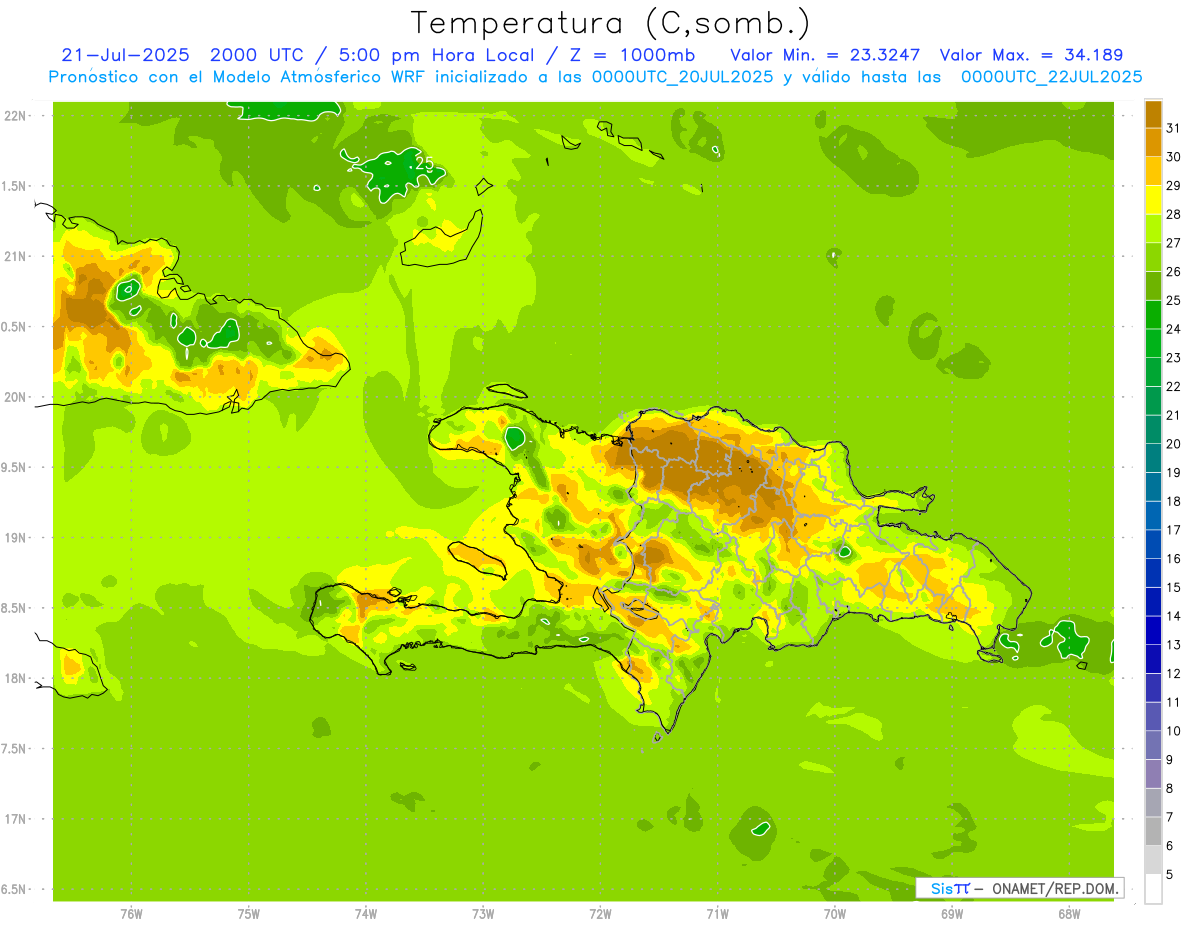The width and height of the screenshot is (1200, 927).
Task: Click '5:00 pm Hora Local' text
Action: point(433,55)
